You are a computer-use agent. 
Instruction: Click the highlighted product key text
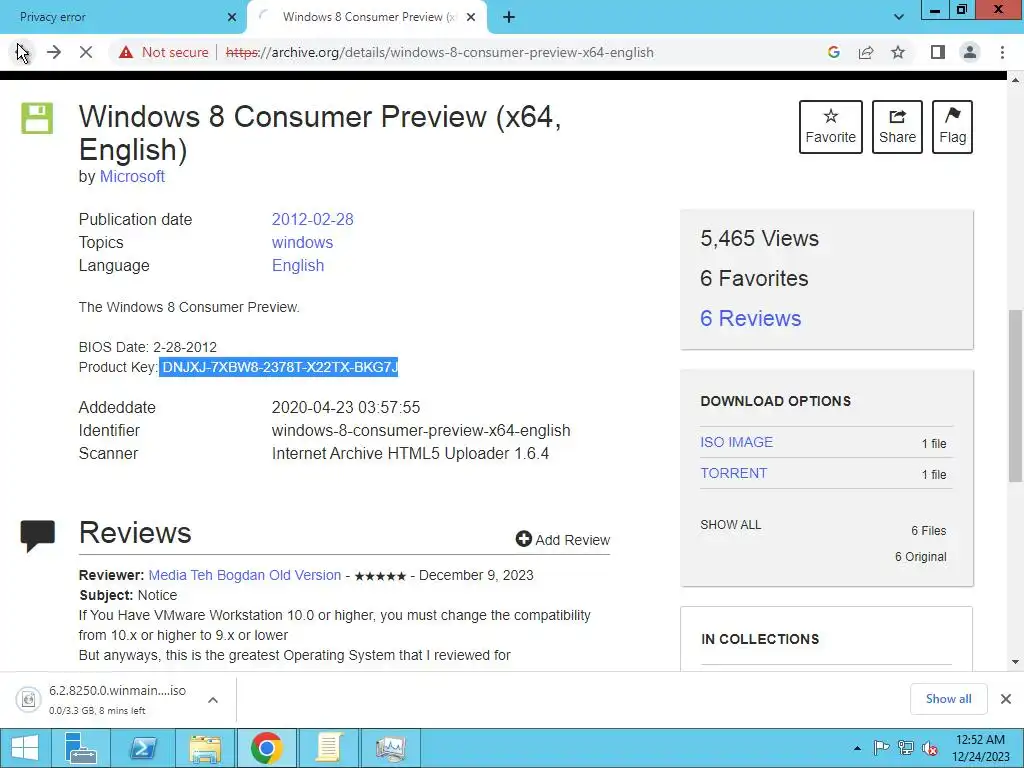pos(279,367)
